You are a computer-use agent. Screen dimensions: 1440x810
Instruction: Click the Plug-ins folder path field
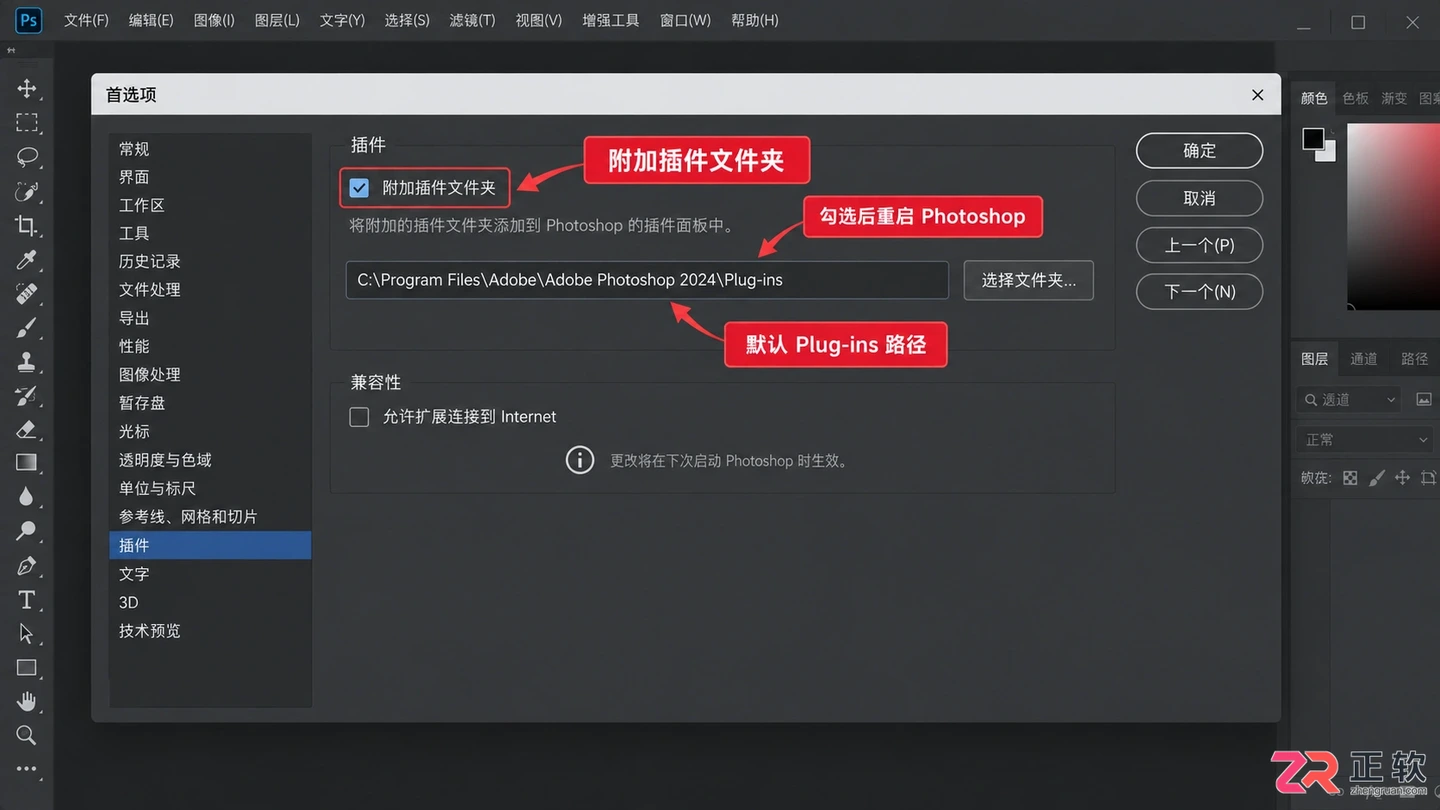pyautogui.click(x=647, y=280)
